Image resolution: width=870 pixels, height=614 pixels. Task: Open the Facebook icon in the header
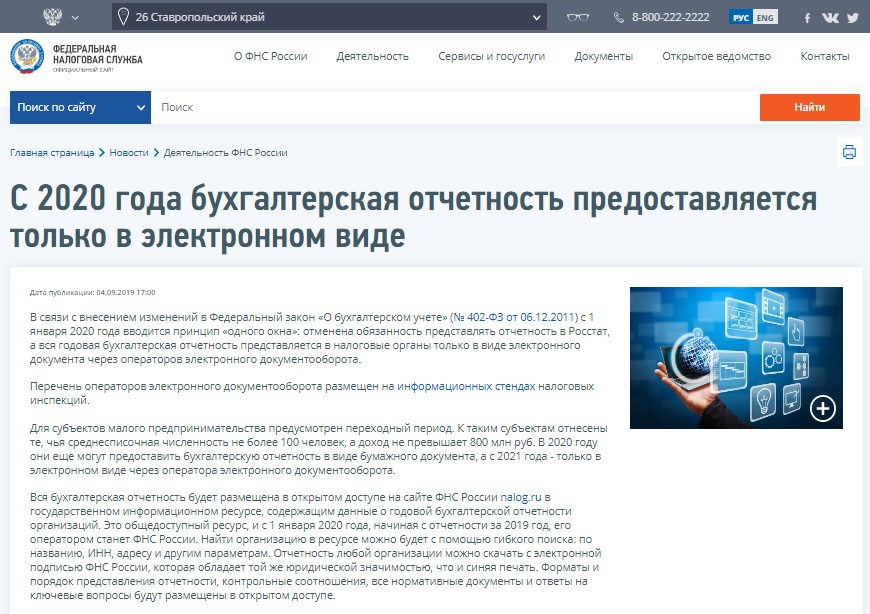tap(806, 16)
